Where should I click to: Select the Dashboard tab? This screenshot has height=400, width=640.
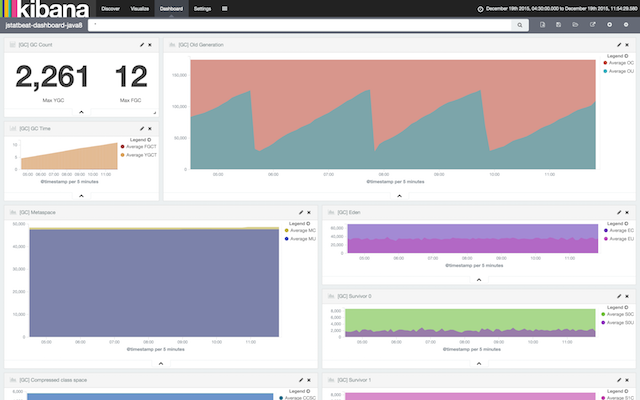click(171, 9)
